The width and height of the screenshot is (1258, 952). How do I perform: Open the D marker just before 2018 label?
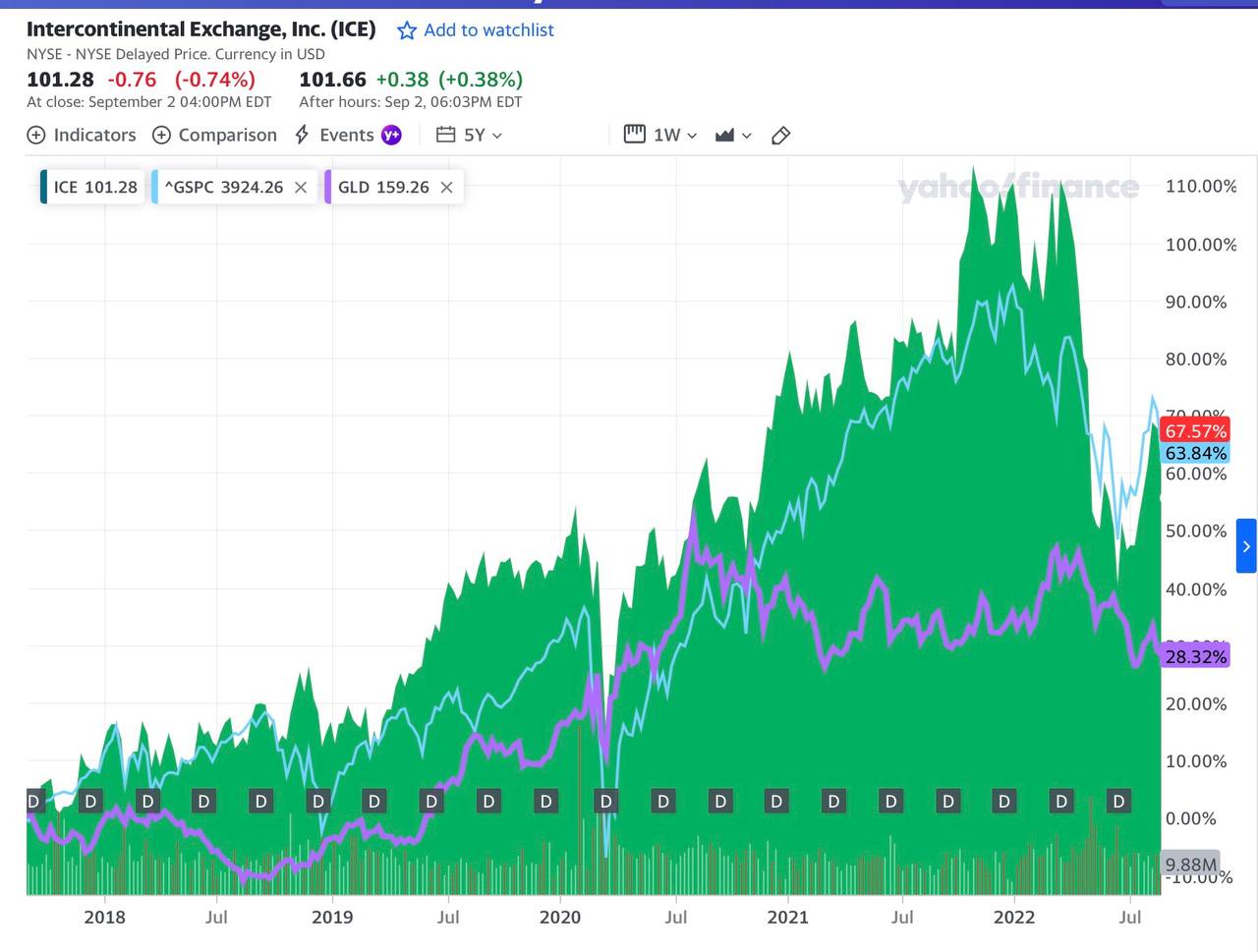tap(90, 802)
